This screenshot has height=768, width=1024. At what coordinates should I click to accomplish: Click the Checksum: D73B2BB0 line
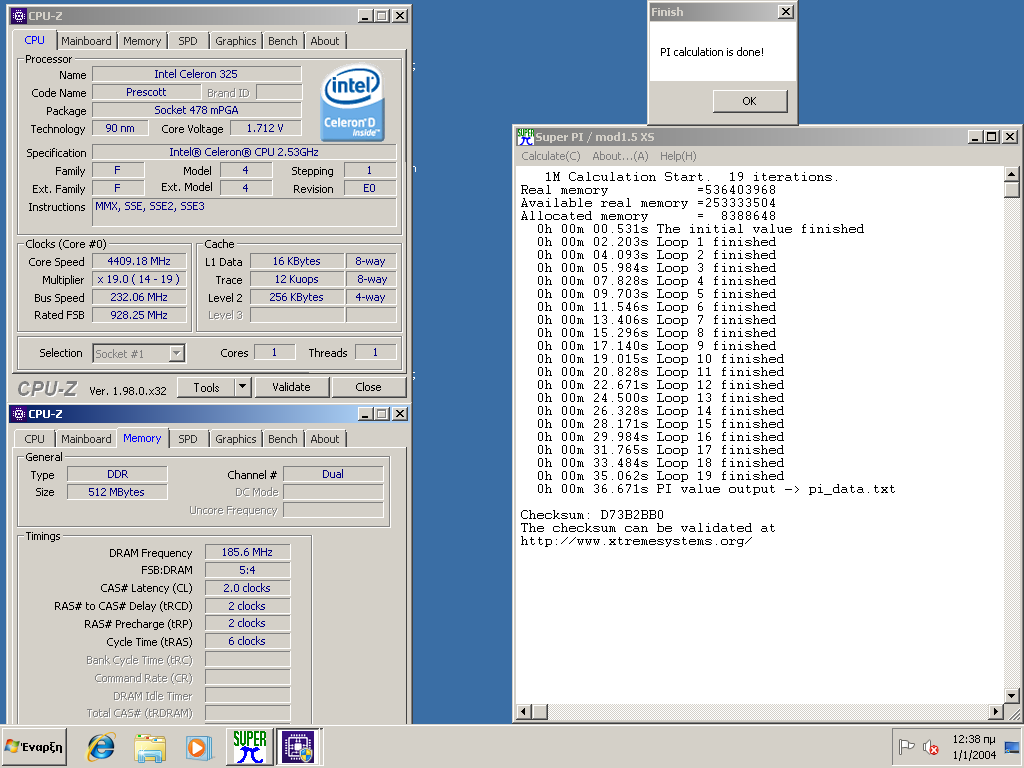(x=592, y=515)
